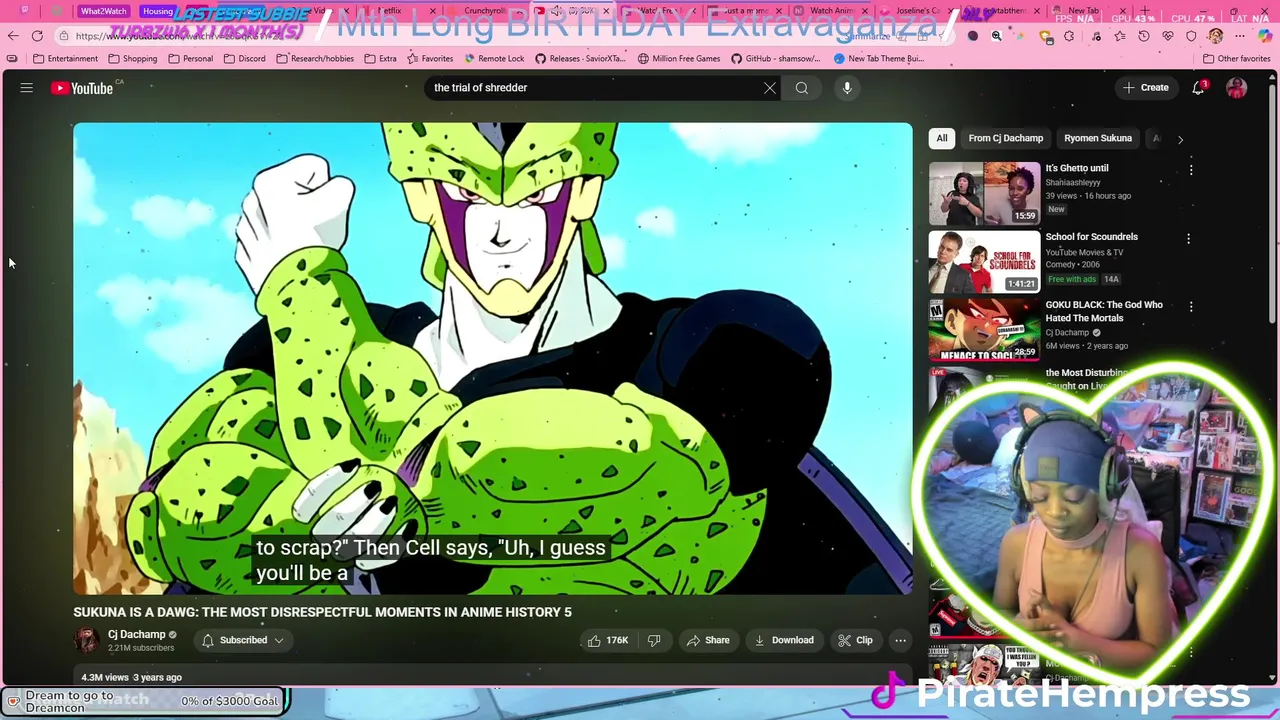Image resolution: width=1280 pixels, height=720 pixels.
Task: Open options menu for GOKU BLACK video
Action: (1190, 307)
